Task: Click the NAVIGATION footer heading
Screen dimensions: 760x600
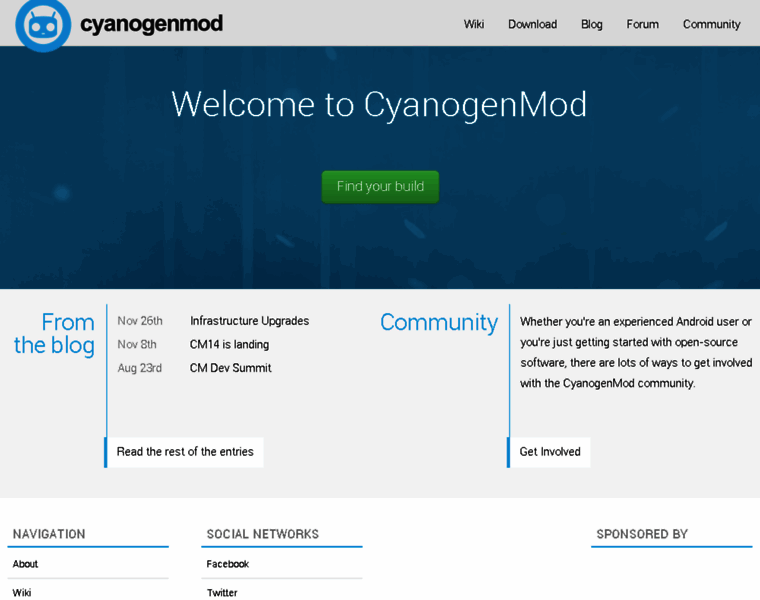Action: (49, 534)
